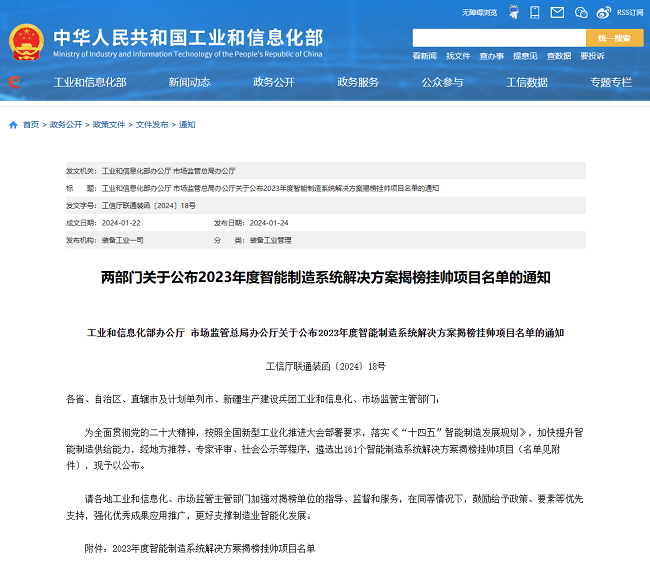The width and height of the screenshot is (650, 561).
Task: Focus the site search input box
Action: point(499,38)
